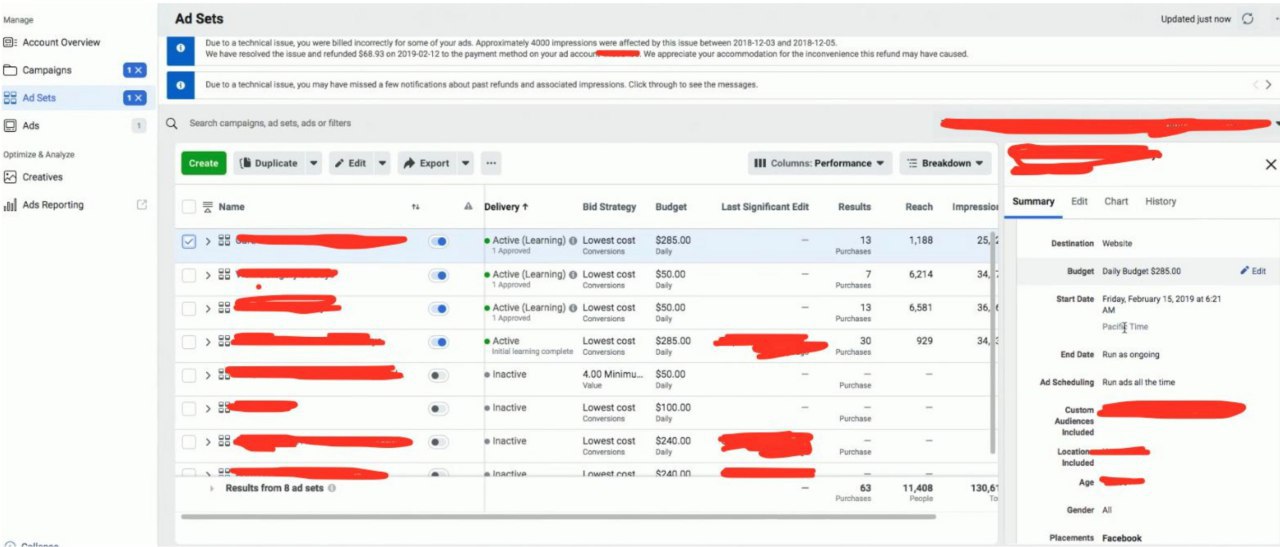Click the Edit button in toolbar

coord(351,163)
